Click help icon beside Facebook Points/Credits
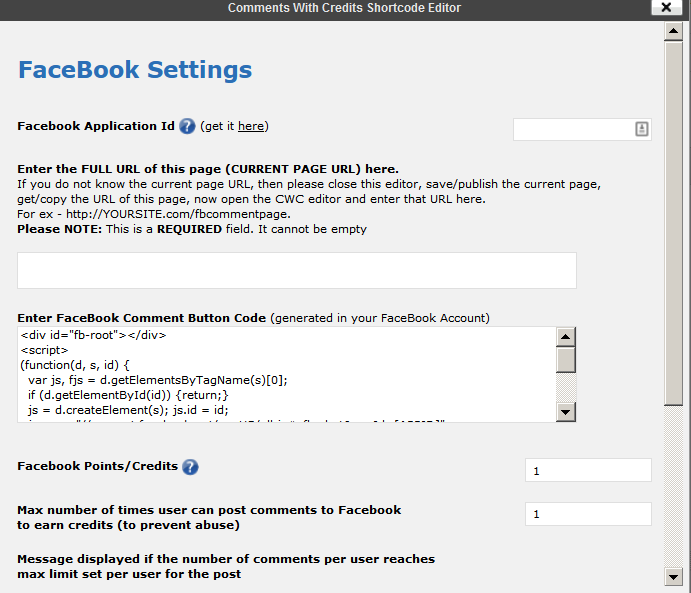Image resolution: width=691 pixels, height=593 pixels. coord(190,467)
